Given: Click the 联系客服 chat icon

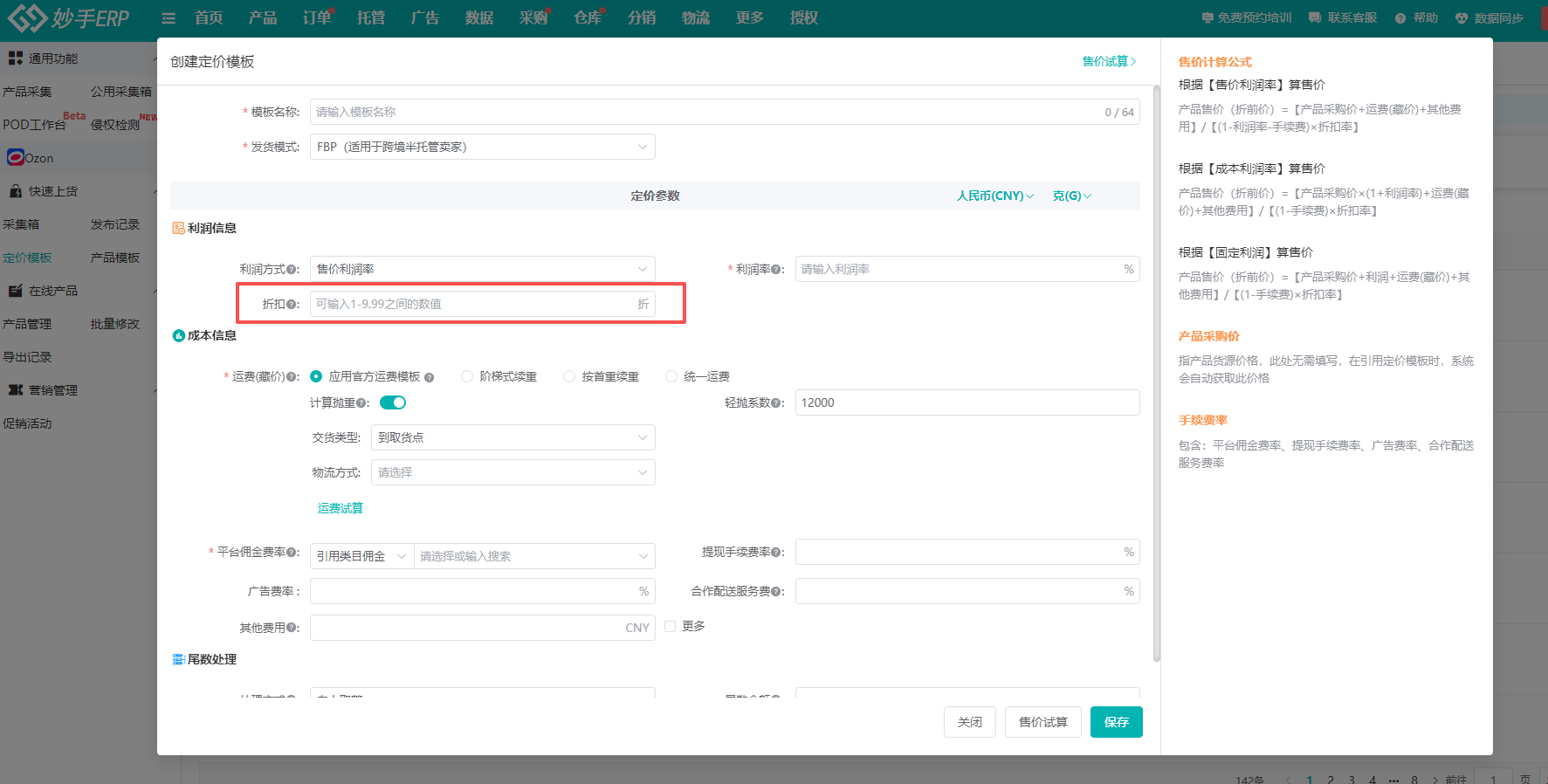Looking at the screenshot, I should coord(1315,18).
